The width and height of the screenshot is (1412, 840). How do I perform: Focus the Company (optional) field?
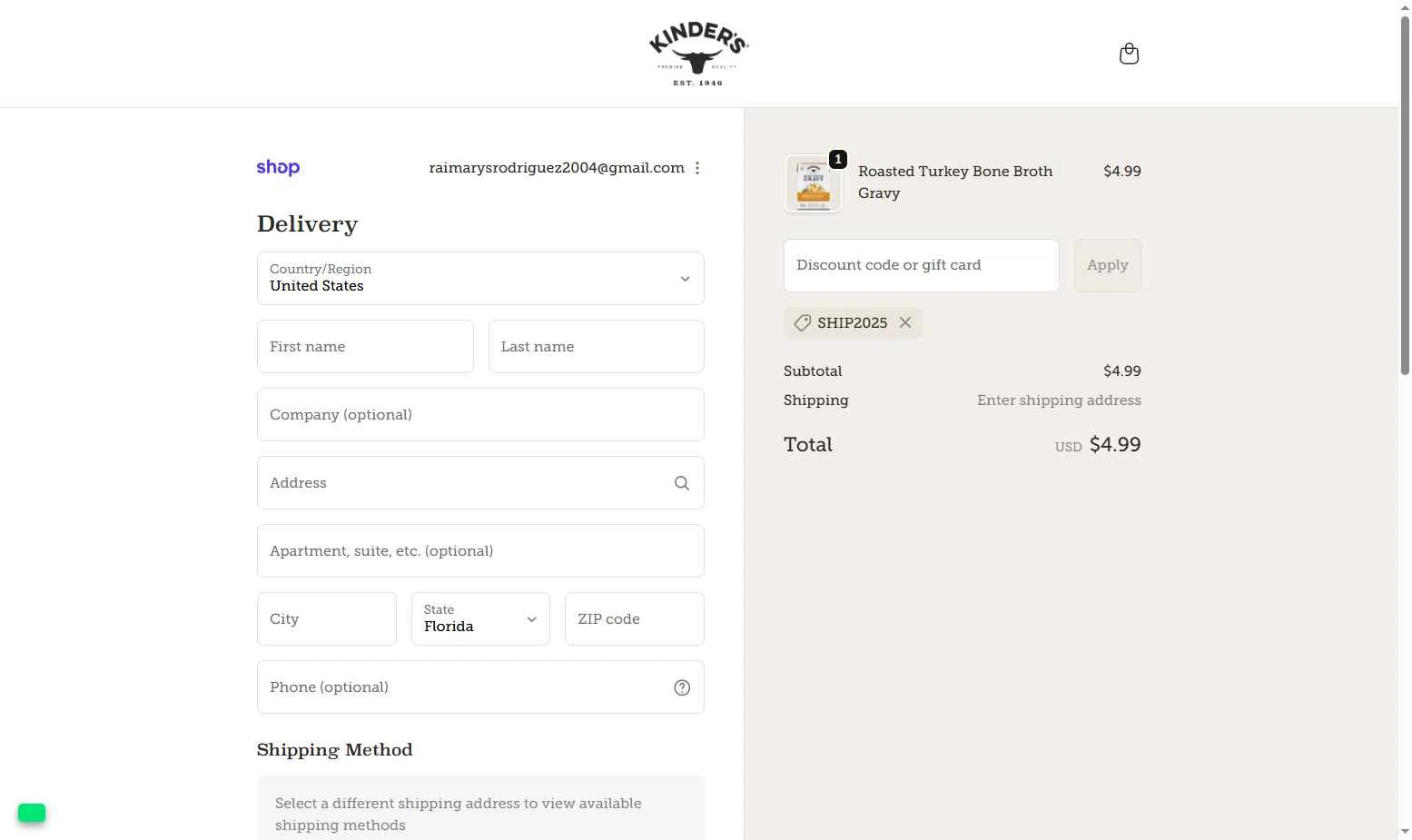click(x=480, y=414)
